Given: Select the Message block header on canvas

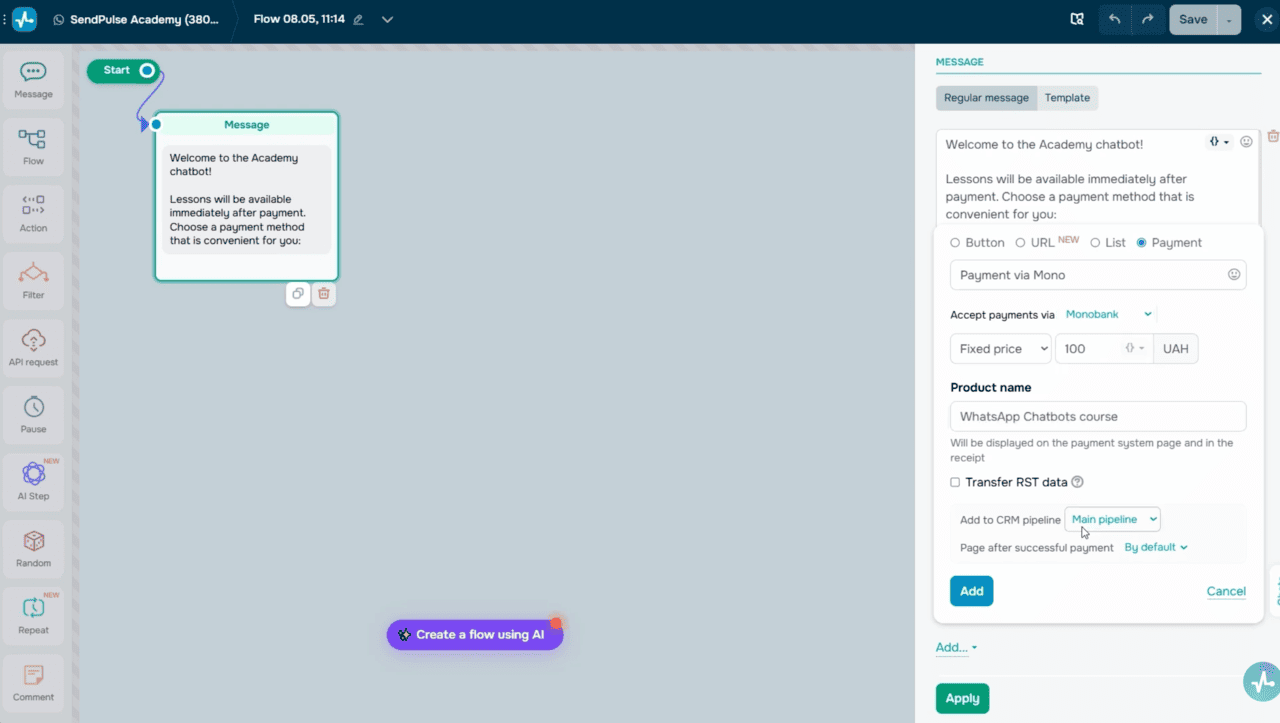Looking at the screenshot, I should [246, 125].
